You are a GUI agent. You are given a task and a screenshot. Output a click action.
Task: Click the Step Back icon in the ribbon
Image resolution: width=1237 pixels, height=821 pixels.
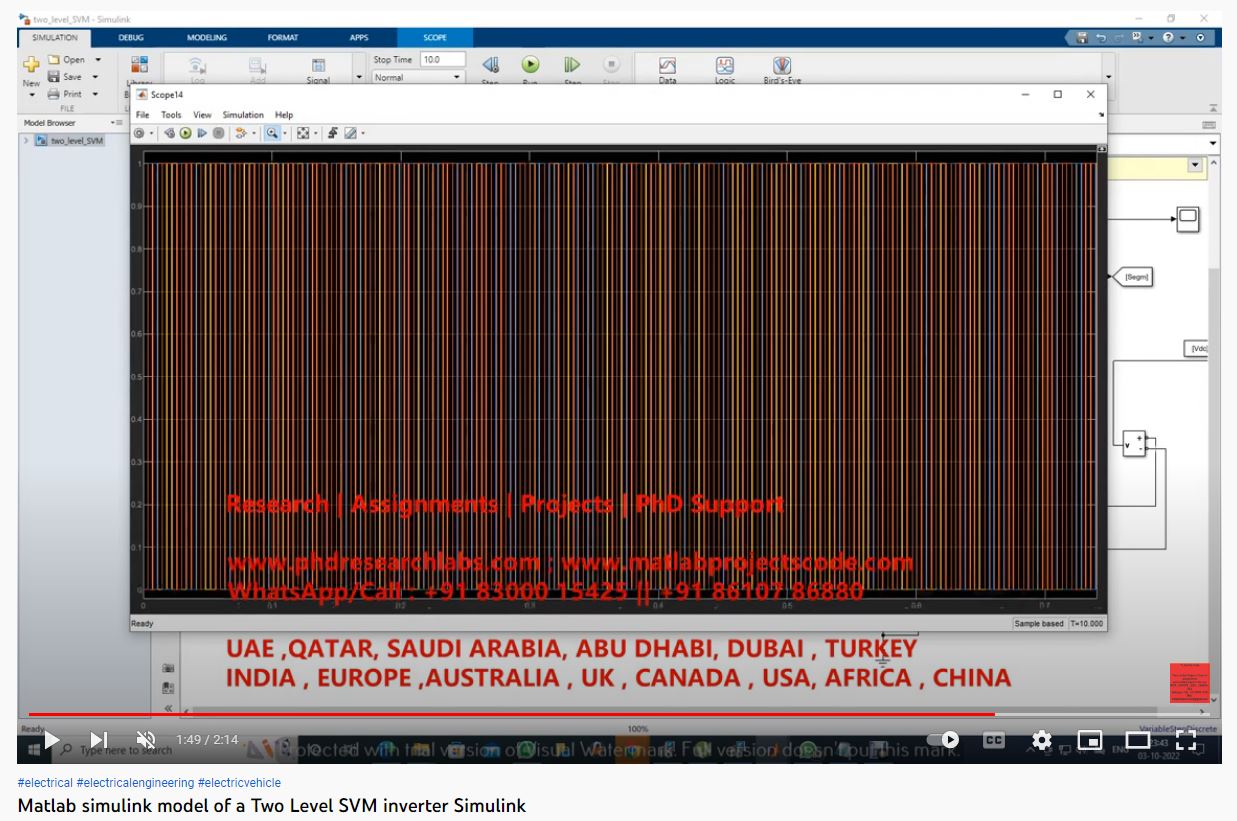coord(490,66)
